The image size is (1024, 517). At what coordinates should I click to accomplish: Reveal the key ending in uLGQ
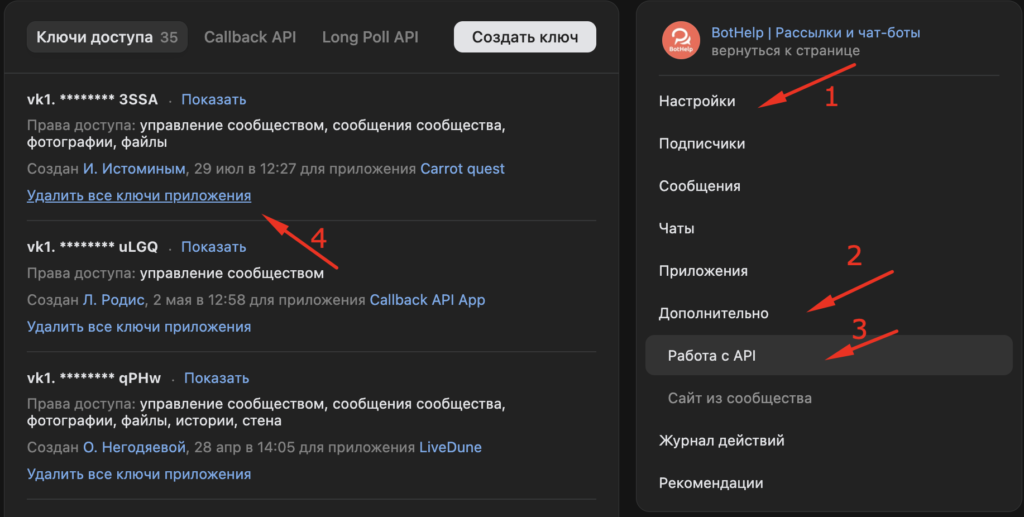(213, 247)
